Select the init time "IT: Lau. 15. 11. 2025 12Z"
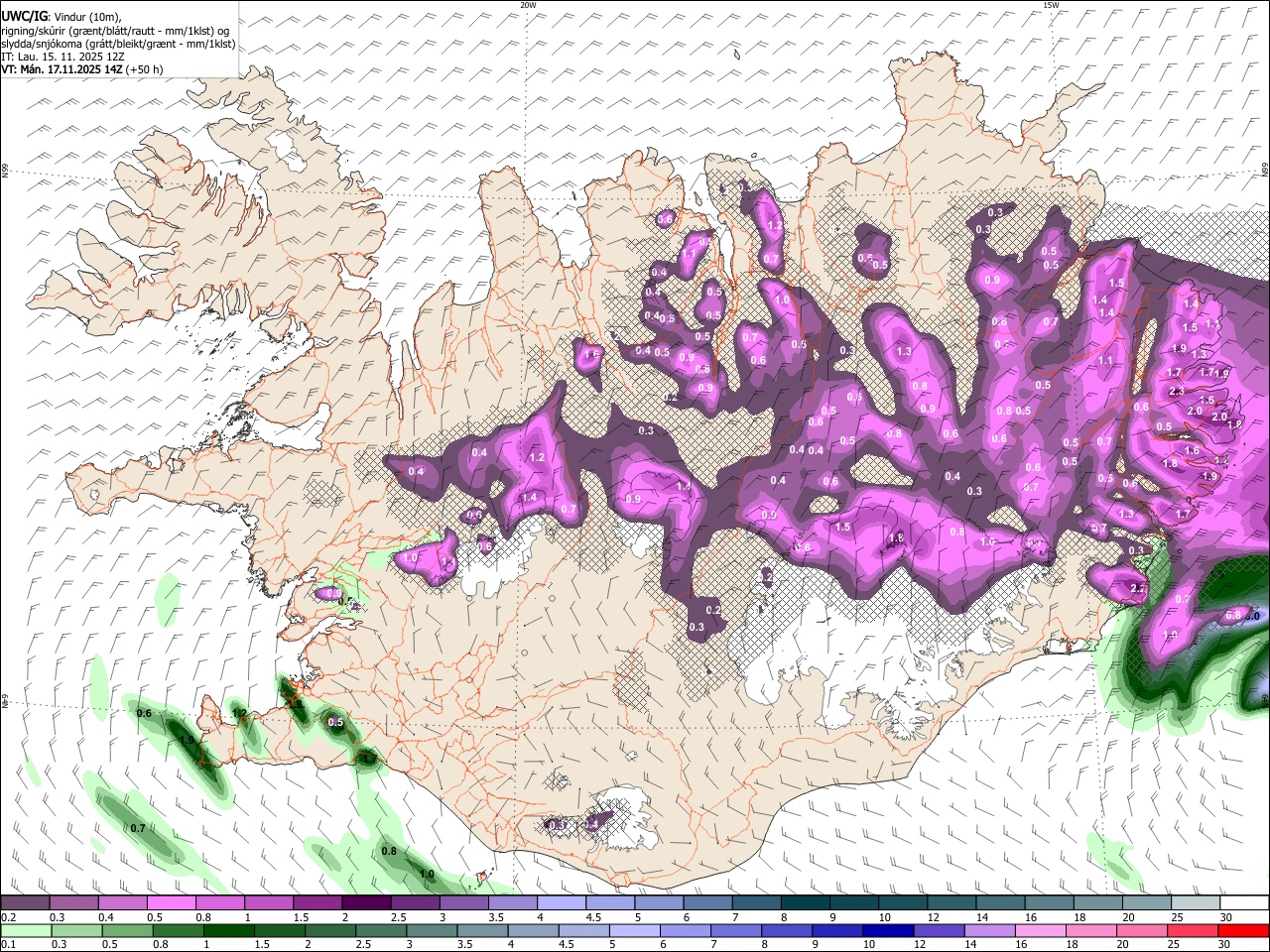The width and height of the screenshot is (1270, 952). tap(63, 57)
